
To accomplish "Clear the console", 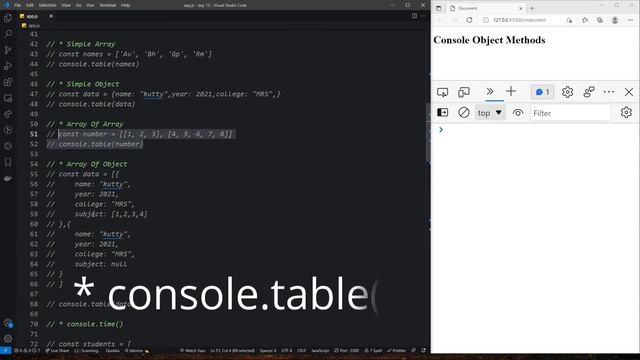I will [x=464, y=112].
